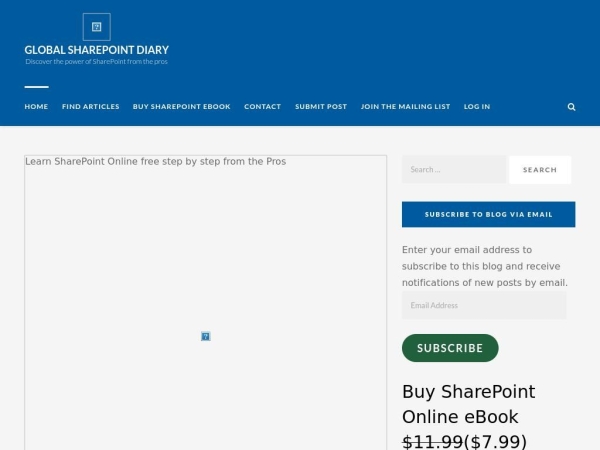600x450 pixels.
Task: Click the 'Enter your email address' description text
Action: (485, 266)
